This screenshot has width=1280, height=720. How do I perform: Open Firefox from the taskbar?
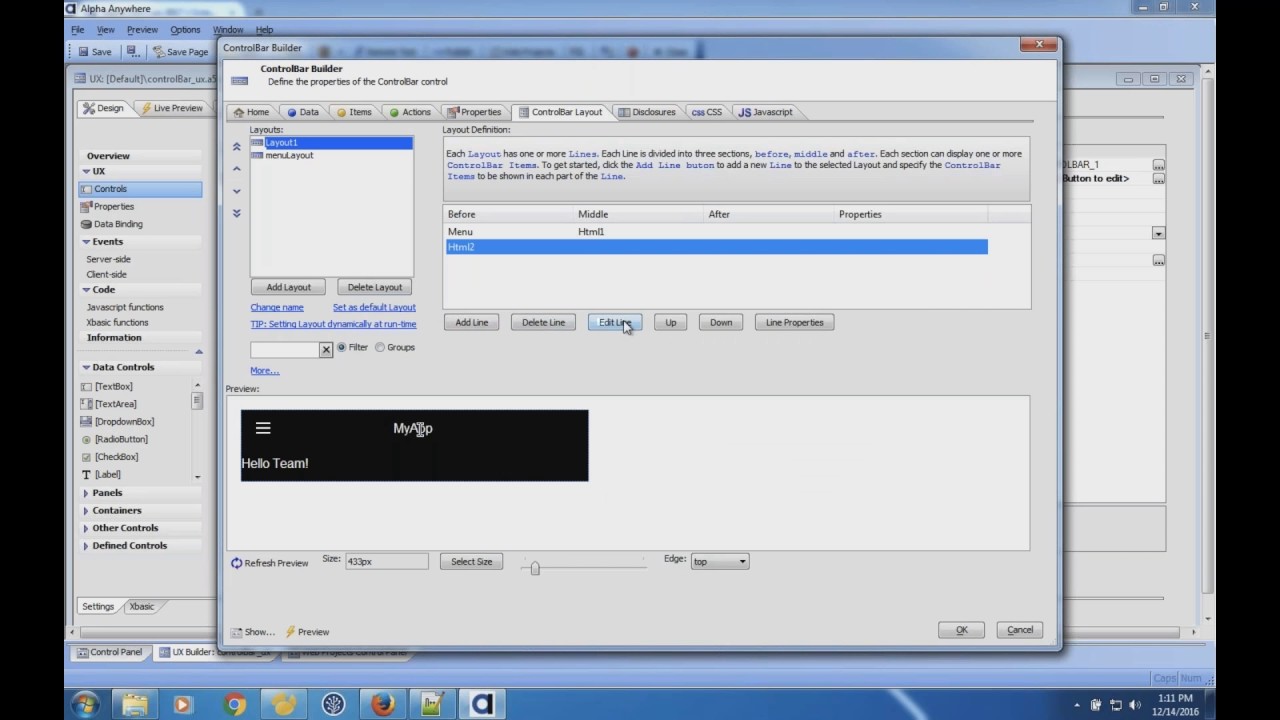(383, 705)
